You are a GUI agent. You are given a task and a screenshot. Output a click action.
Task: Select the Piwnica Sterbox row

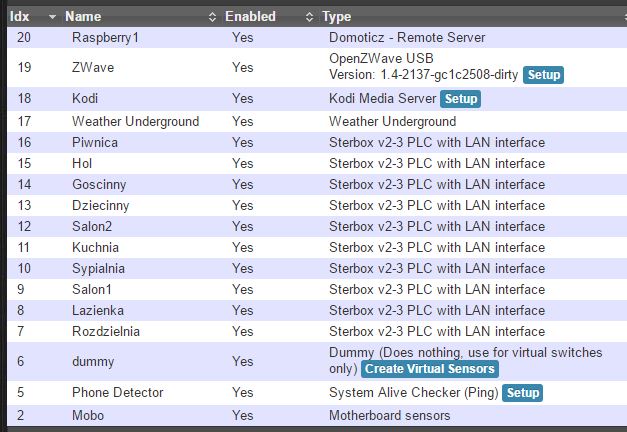click(317, 143)
